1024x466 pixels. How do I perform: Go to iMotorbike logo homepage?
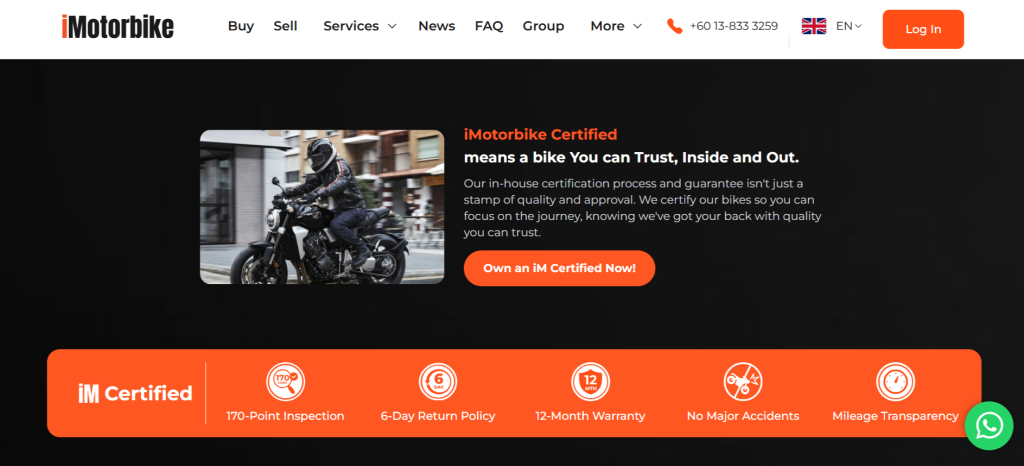[118, 27]
